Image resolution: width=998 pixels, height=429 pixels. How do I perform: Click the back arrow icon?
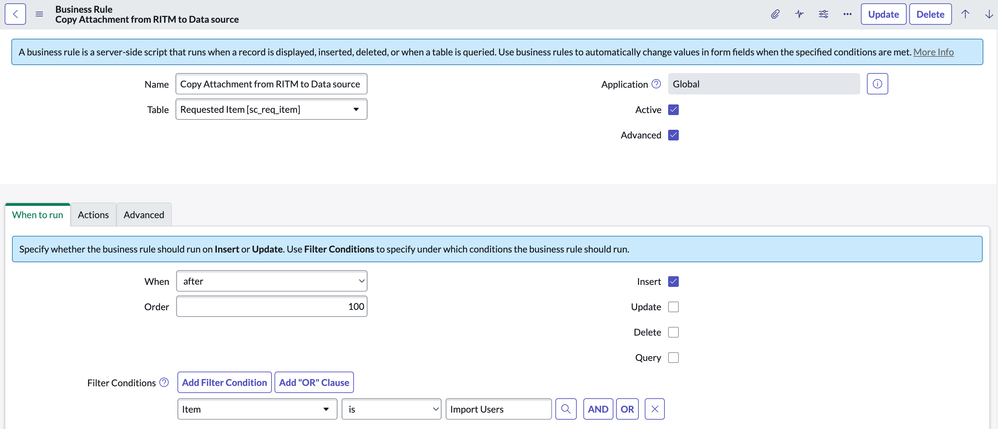[x=15, y=14]
